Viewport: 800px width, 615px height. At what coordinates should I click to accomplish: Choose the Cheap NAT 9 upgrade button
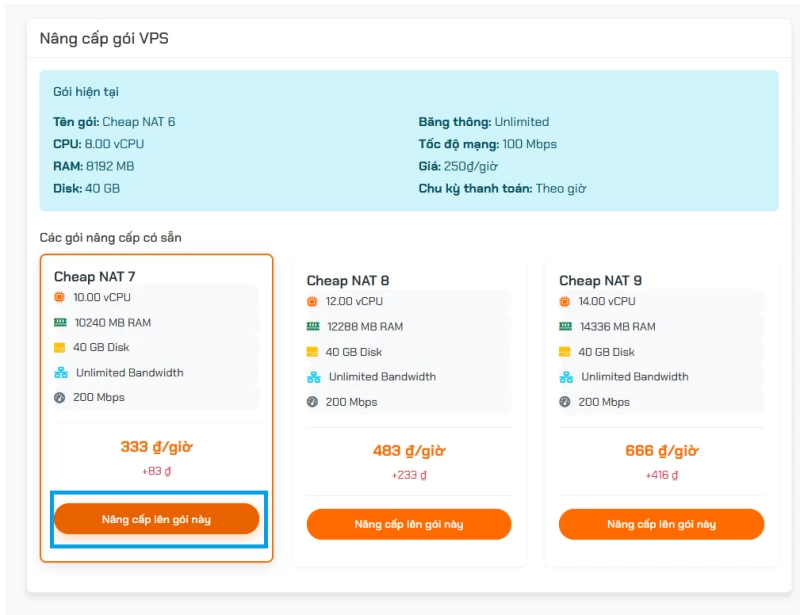click(x=661, y=524)
